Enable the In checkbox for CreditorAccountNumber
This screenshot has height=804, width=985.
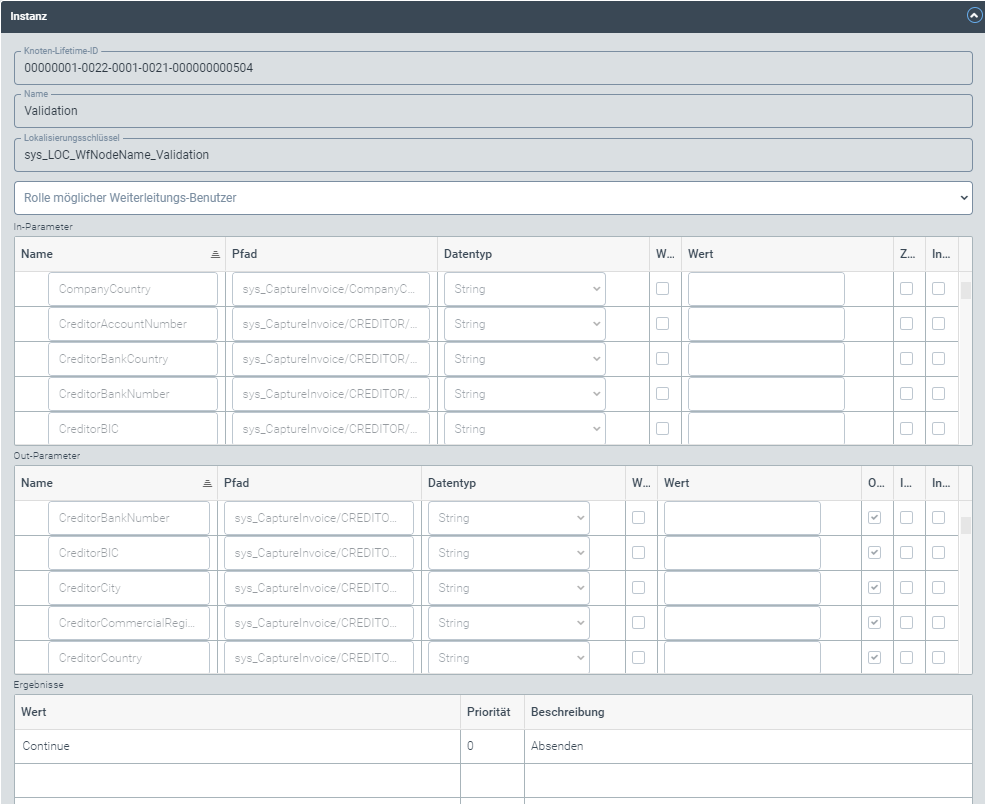(936, 323)
